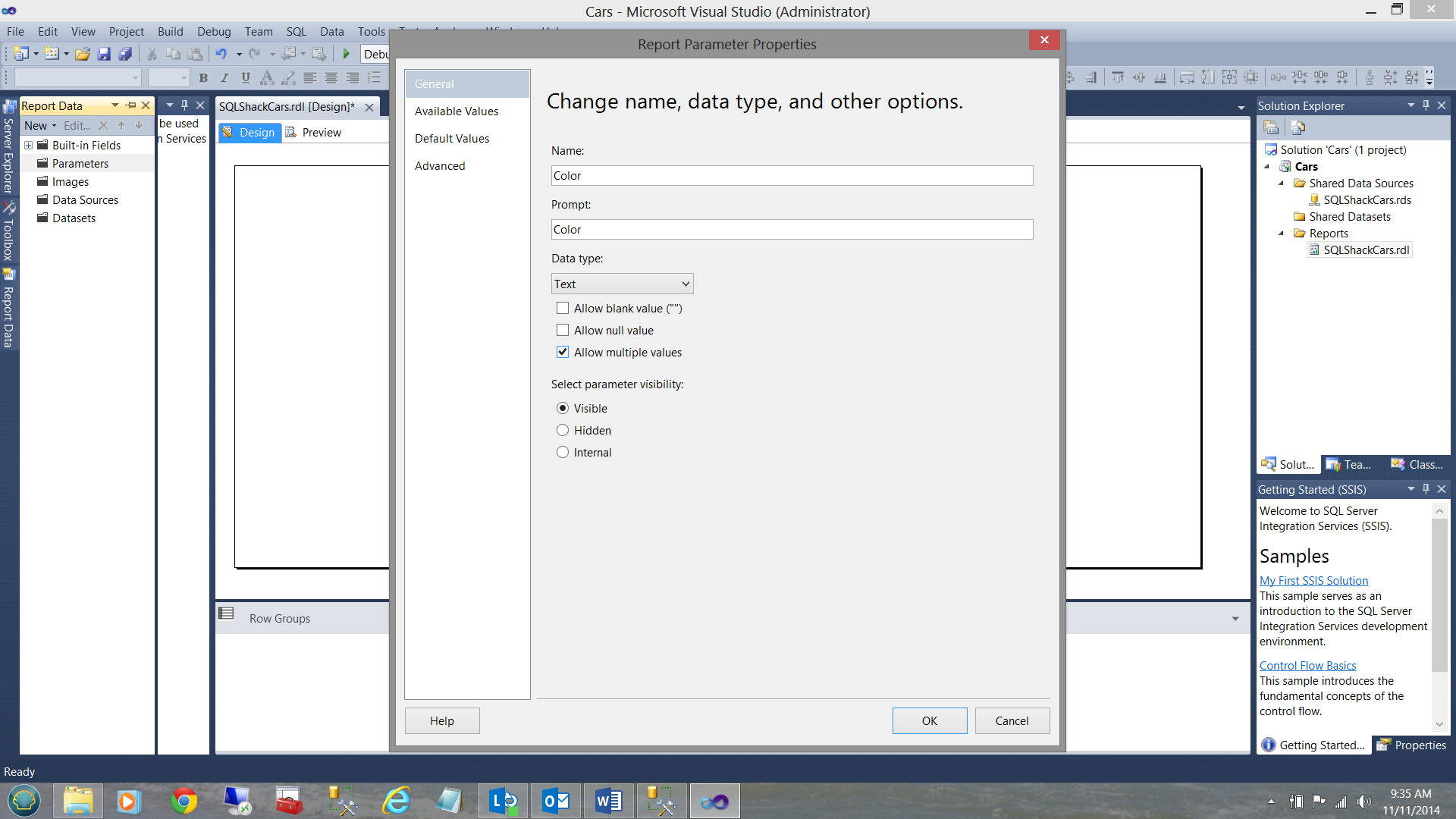This screenshot has width=1456, height=819.
Task: Switch to Available Values page
Action: 457,111
